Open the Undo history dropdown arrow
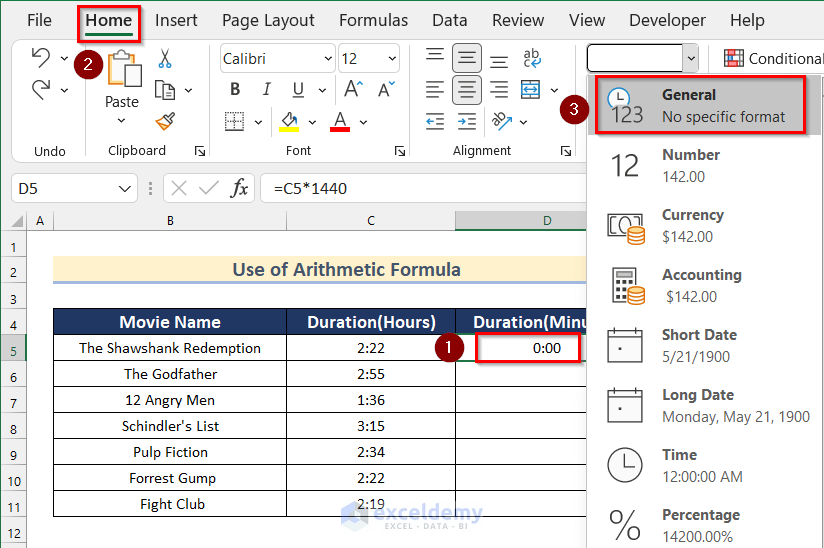Screen dimensions: 824x548 [x=64, y=58]
